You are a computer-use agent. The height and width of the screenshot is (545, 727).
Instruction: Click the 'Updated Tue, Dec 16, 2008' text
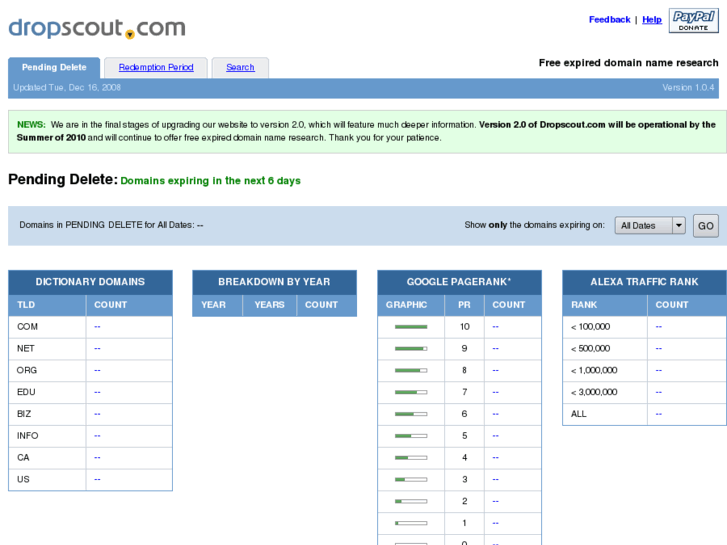tap(67, 88)
